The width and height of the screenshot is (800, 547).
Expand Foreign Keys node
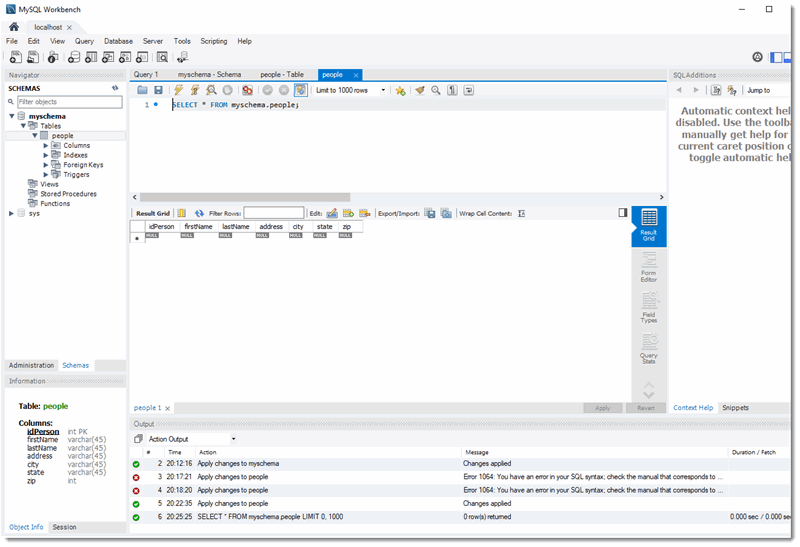(46, 165)
